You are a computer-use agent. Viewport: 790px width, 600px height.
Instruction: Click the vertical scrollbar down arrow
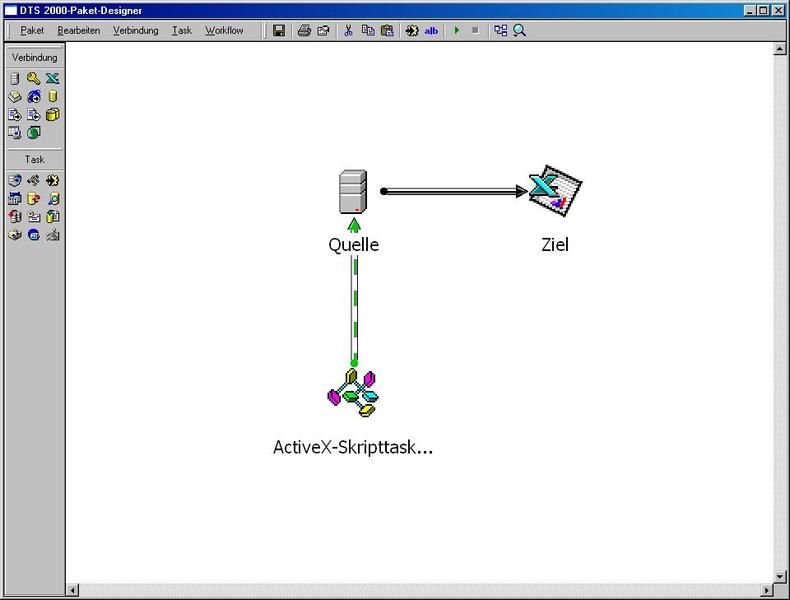tap(779, 576)
